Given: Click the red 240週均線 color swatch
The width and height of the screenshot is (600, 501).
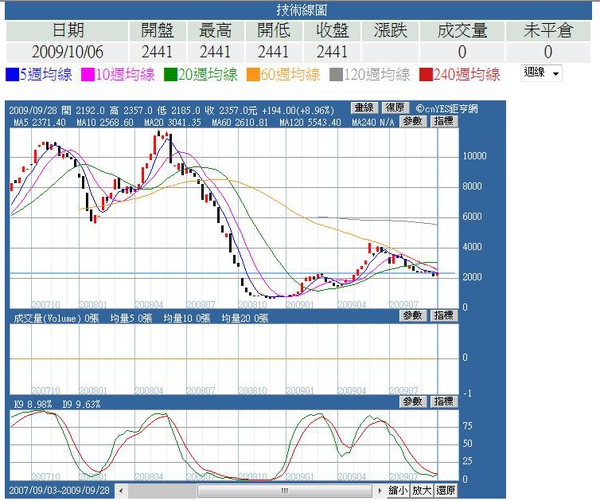Looking at the screenshot, I should pos(426,75).
